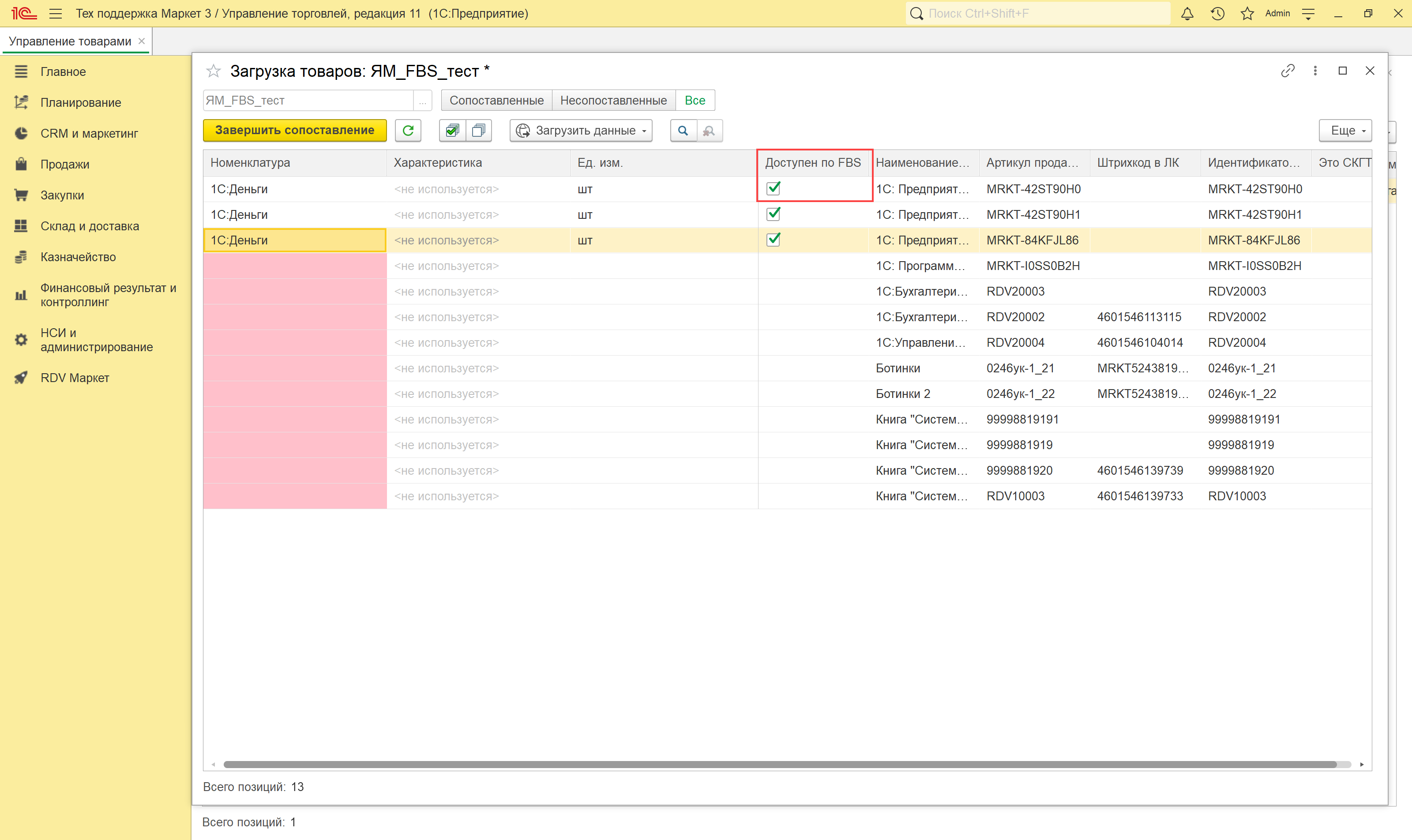Viewport: 1412px width, 840px height.
Task: Click the check all rows icon
Action: tap(452, 131)
